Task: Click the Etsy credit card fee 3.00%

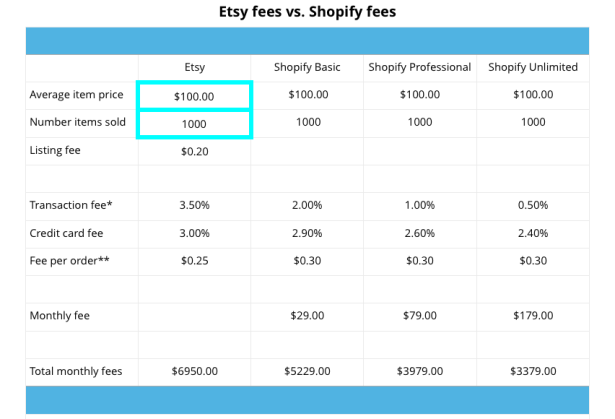Action: [x=195, y=233]
